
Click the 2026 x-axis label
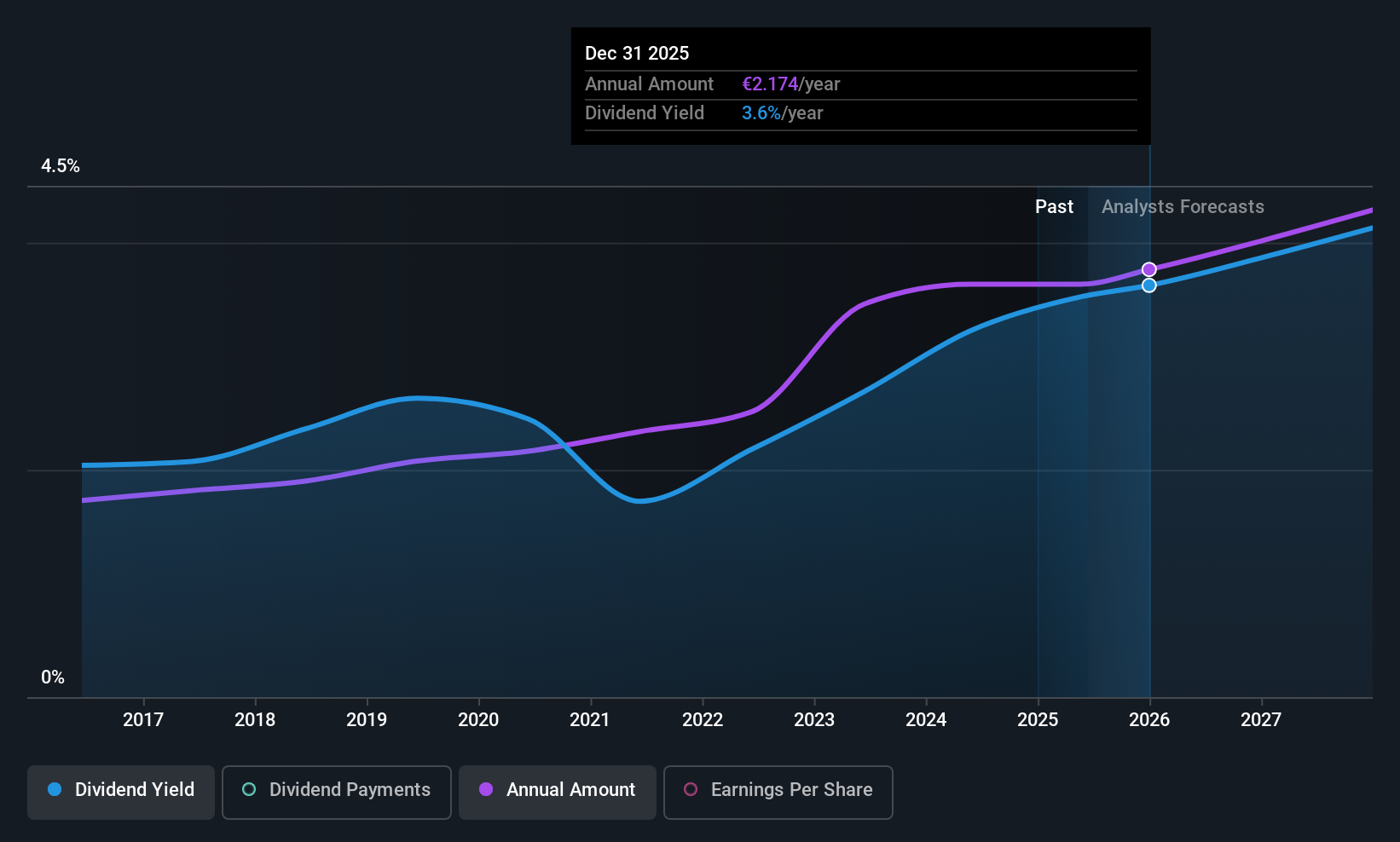pos(1149,720)
